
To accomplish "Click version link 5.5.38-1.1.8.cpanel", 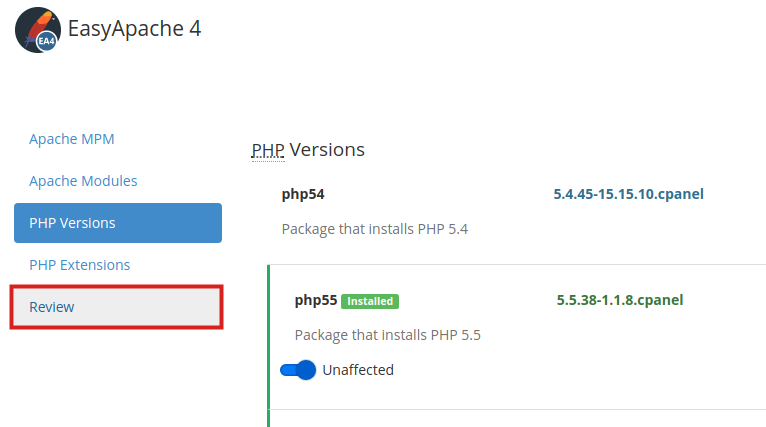I will pyautogui.click(x=620, y=300).
